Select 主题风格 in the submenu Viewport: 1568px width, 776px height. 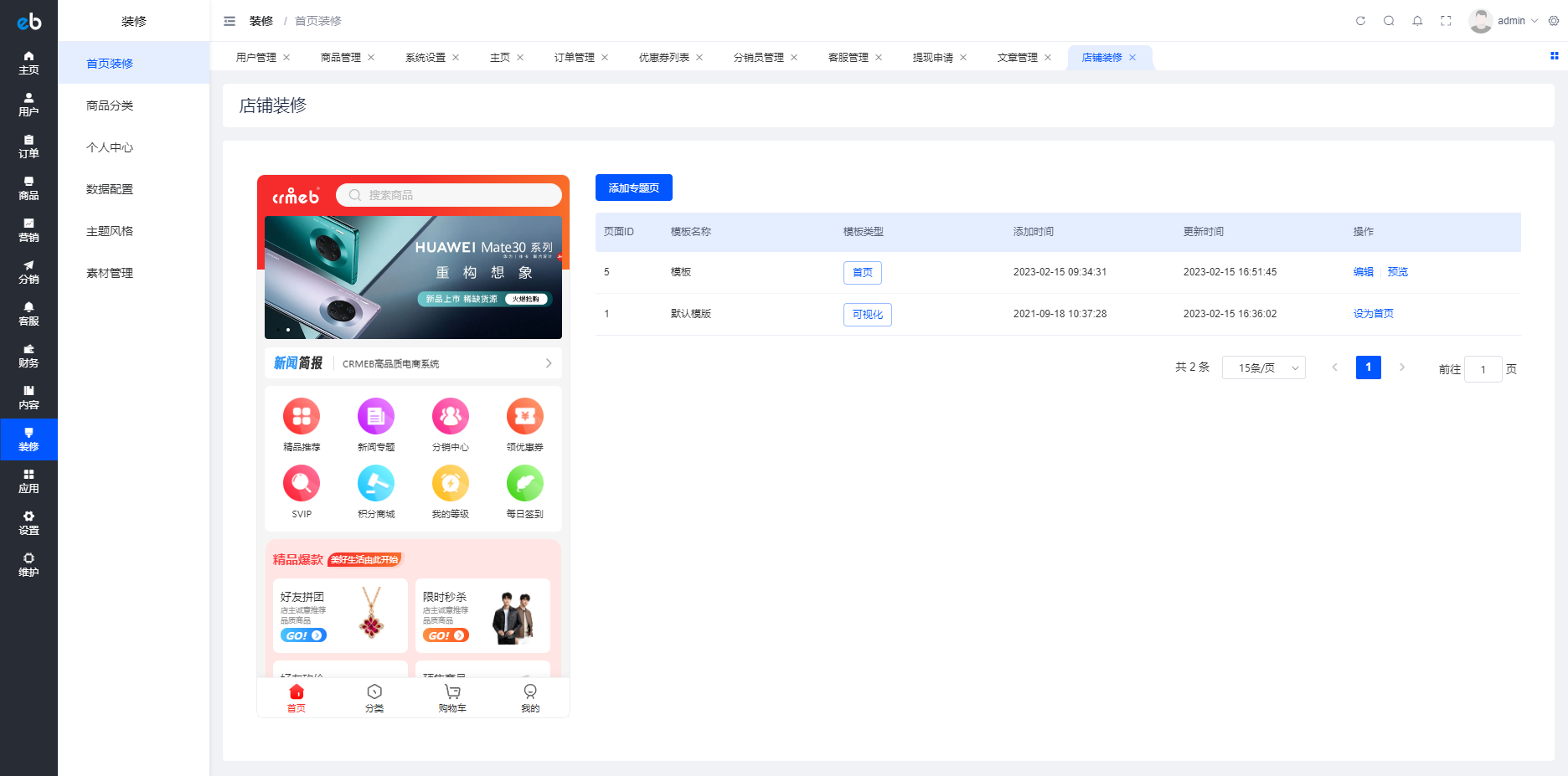[134, 230]
